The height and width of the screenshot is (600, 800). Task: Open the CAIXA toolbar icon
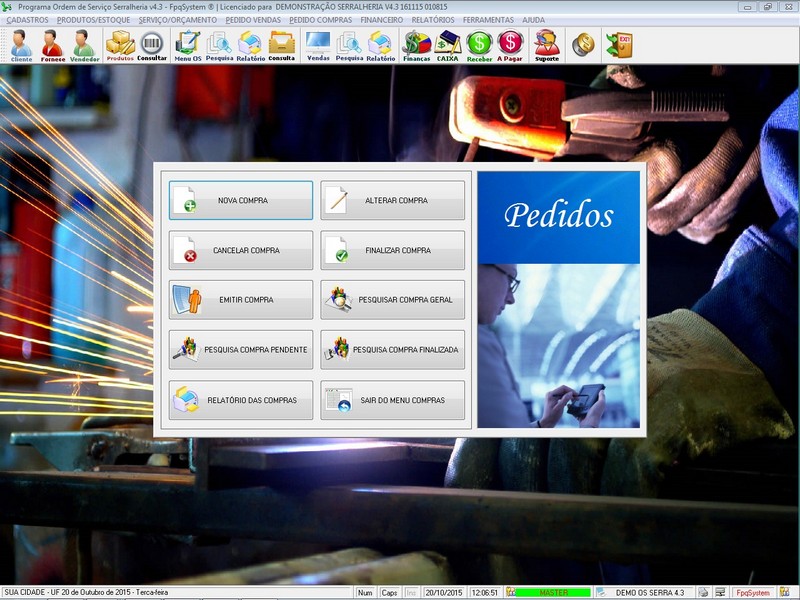click(x=447, y=45)
